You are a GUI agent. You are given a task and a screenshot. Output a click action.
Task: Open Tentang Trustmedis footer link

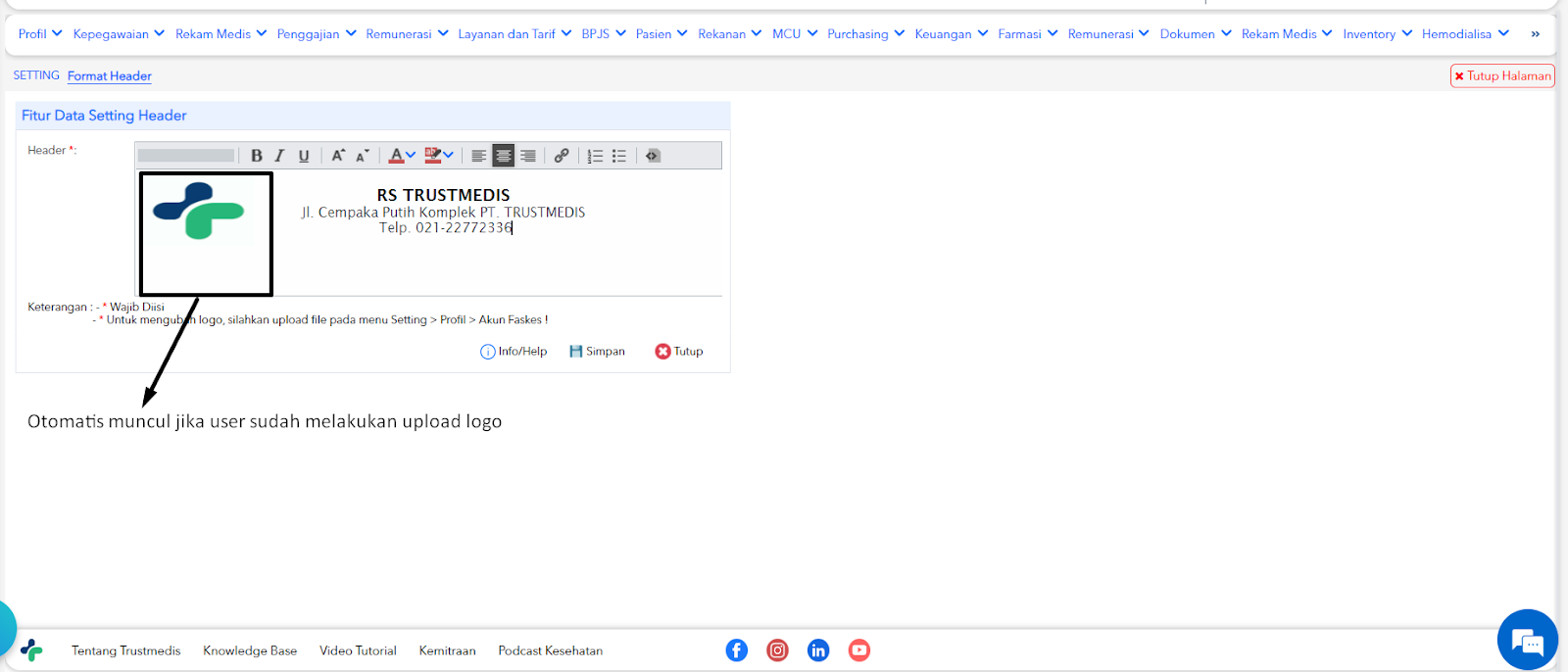[126, 650]
